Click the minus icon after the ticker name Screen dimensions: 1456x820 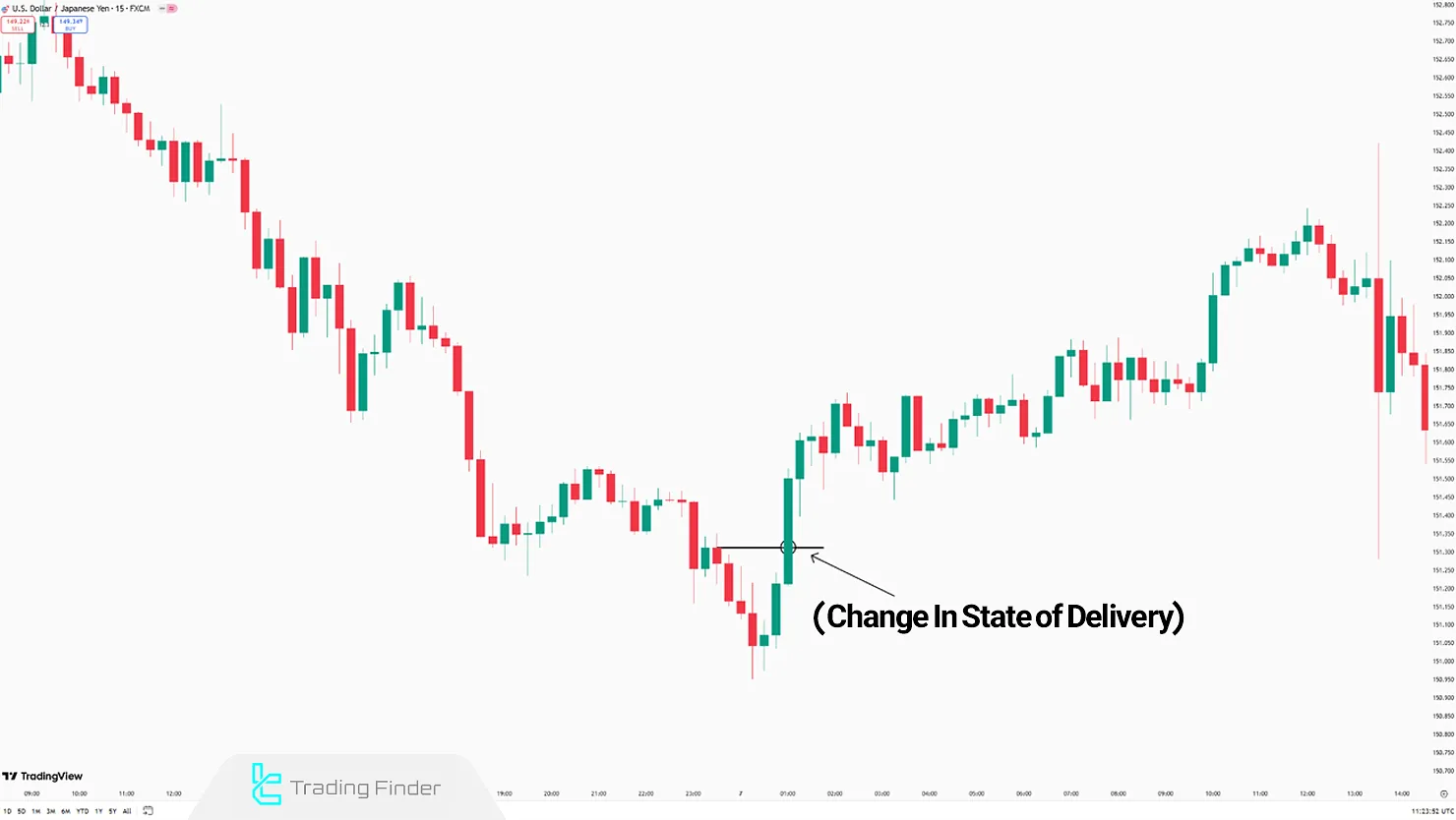161,8
